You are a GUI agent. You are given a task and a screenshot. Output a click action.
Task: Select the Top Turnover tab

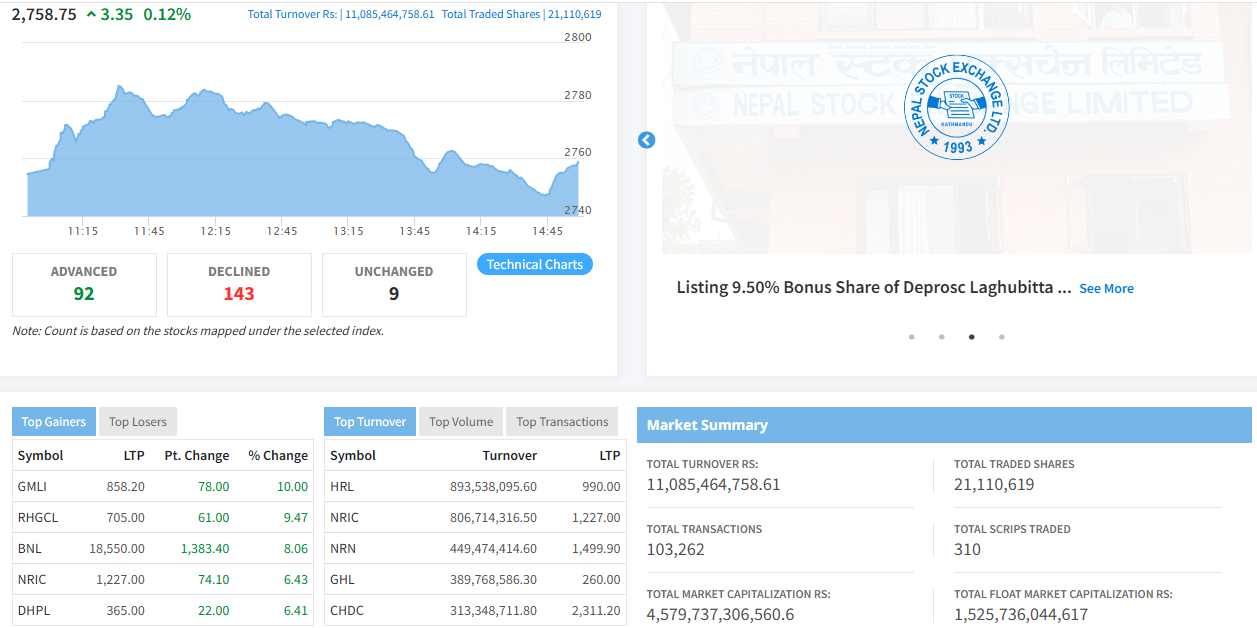(370, 422)
